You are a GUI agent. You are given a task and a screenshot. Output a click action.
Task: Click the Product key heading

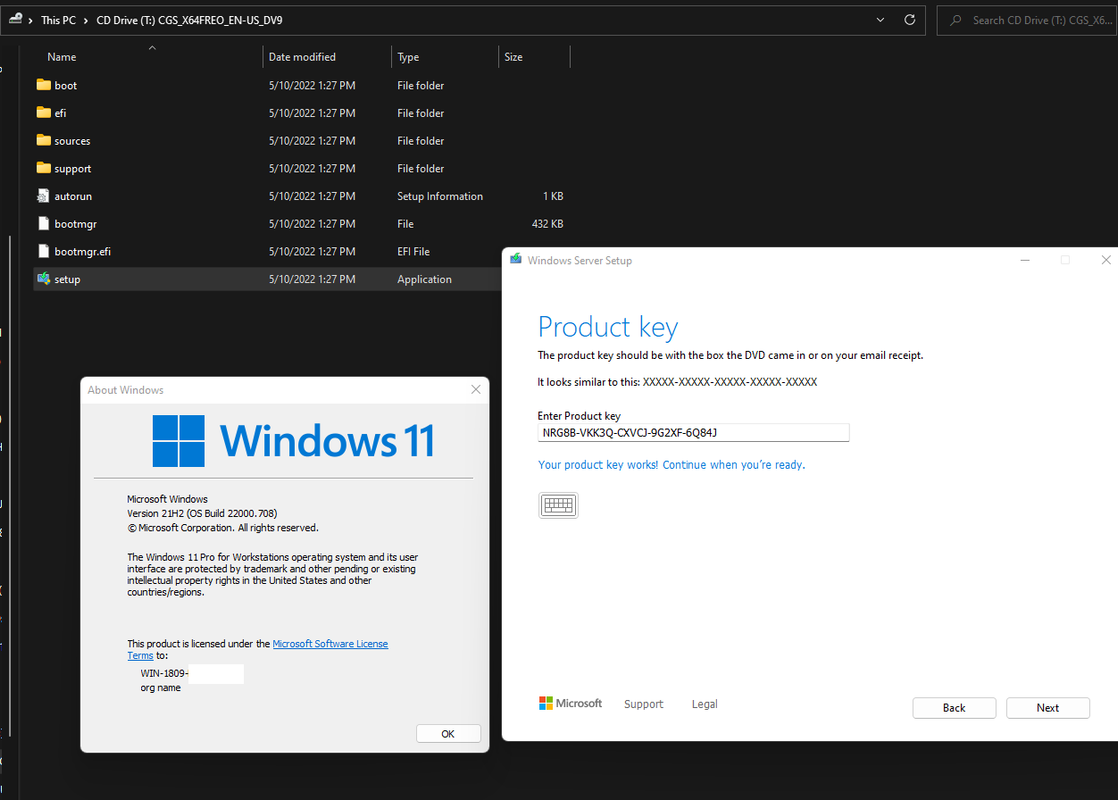pyautogui.click(x=607, y=327)
